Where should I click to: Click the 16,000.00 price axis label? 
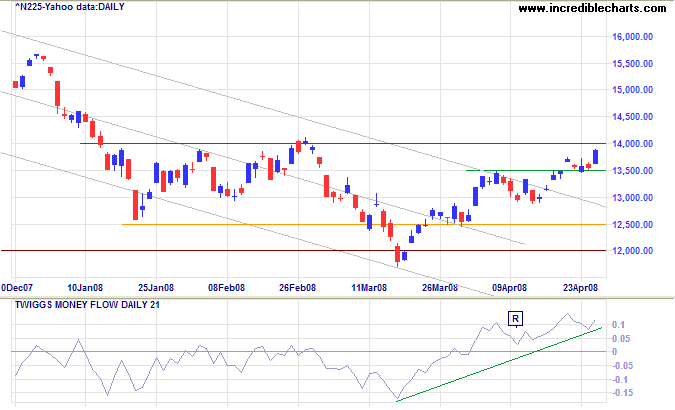(x=632, y=37)
